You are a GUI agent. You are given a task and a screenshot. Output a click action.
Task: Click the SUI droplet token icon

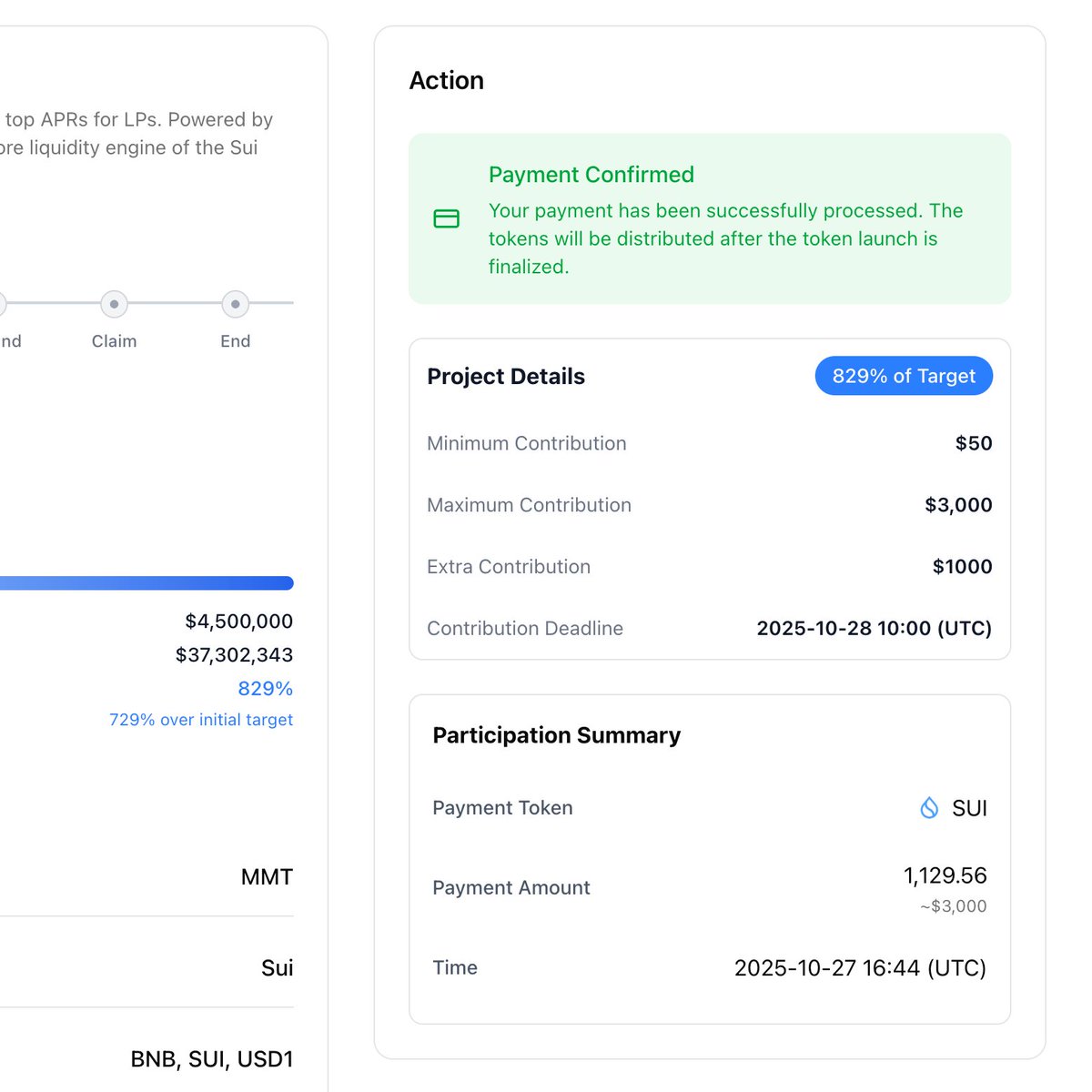[928, 807]
